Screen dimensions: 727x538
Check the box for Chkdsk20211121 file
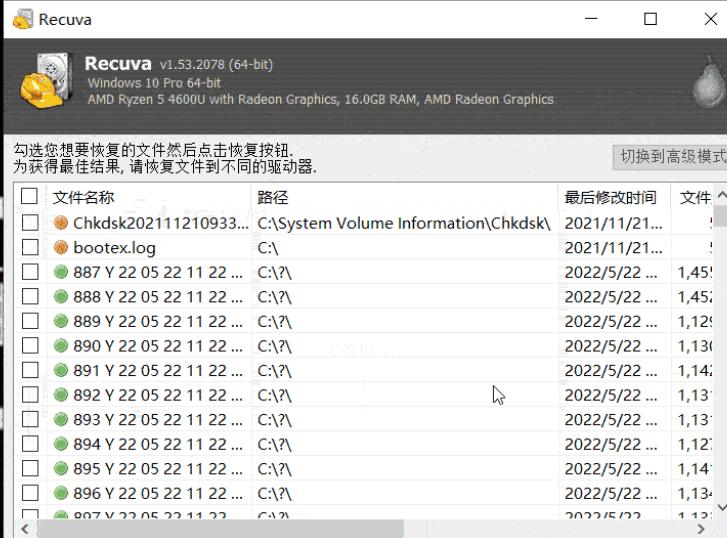30,223
